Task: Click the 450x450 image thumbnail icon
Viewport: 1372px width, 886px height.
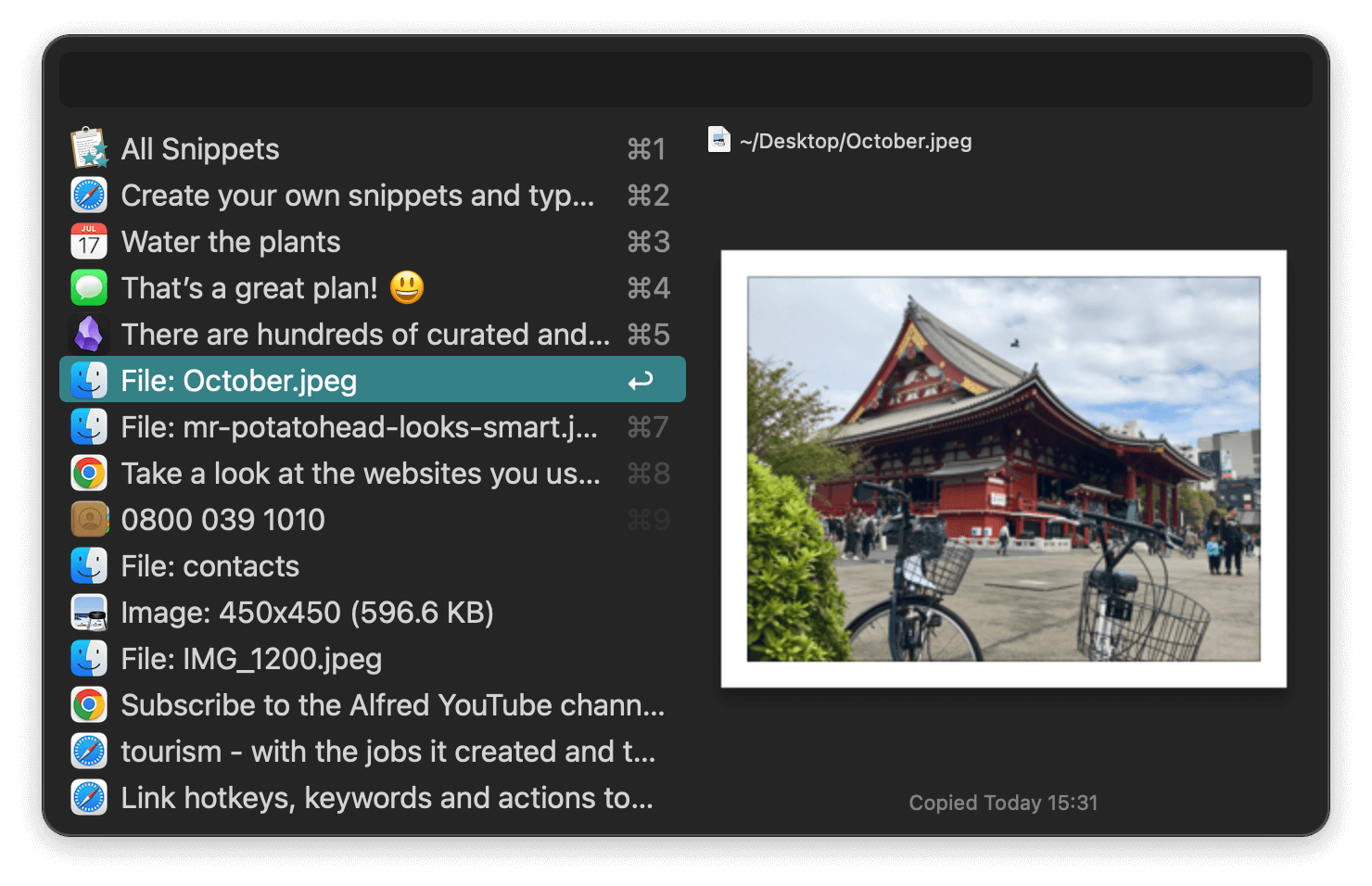Action: pyautogui.click(x=89, y=612)
